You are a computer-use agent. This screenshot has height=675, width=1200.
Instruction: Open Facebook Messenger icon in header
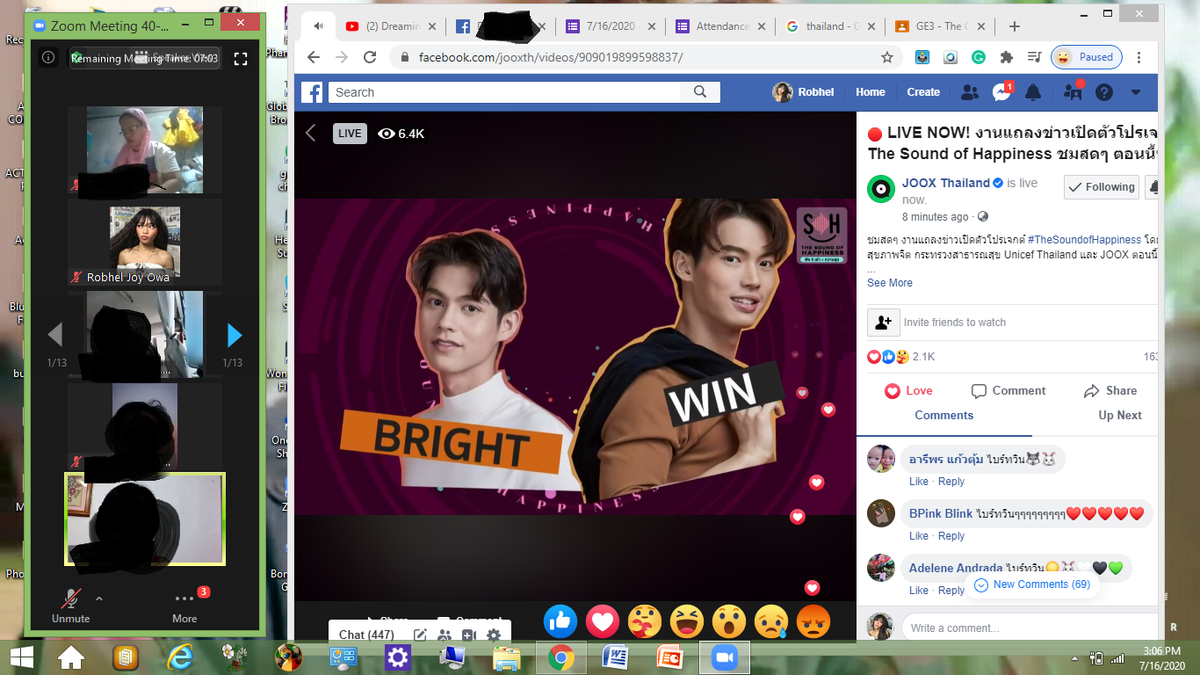point(1001,92)
